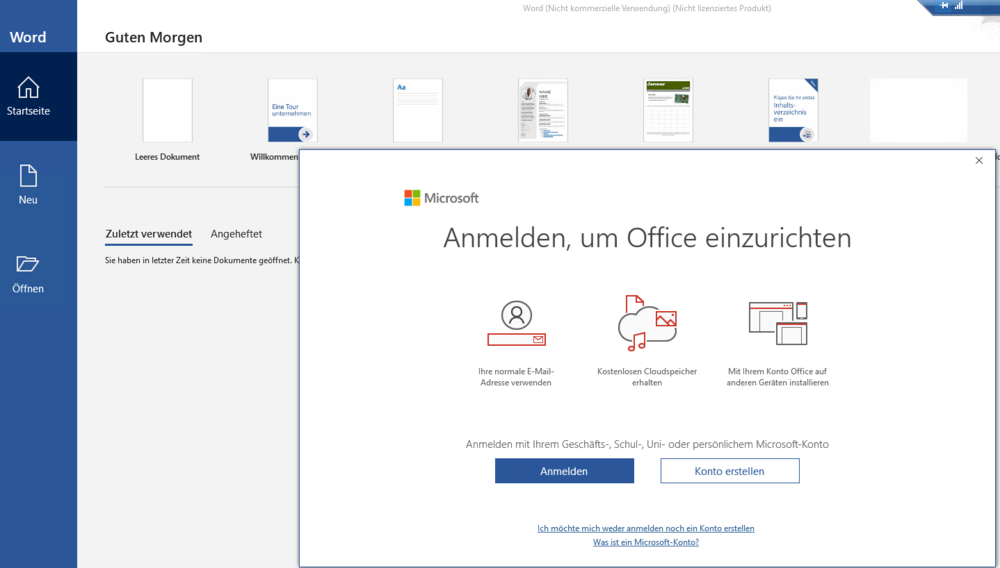Open the 'Was ist ein Microsoft-Konto?' link

coord(646,542)
